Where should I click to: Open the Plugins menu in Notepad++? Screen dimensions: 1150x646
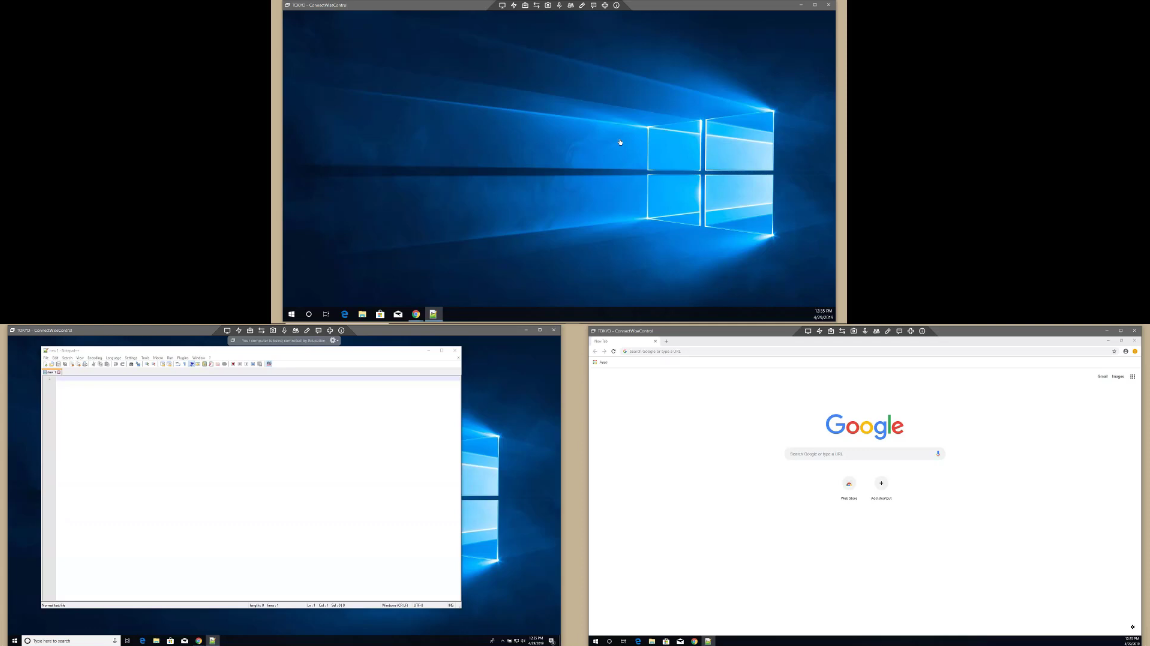pos(183,358)
